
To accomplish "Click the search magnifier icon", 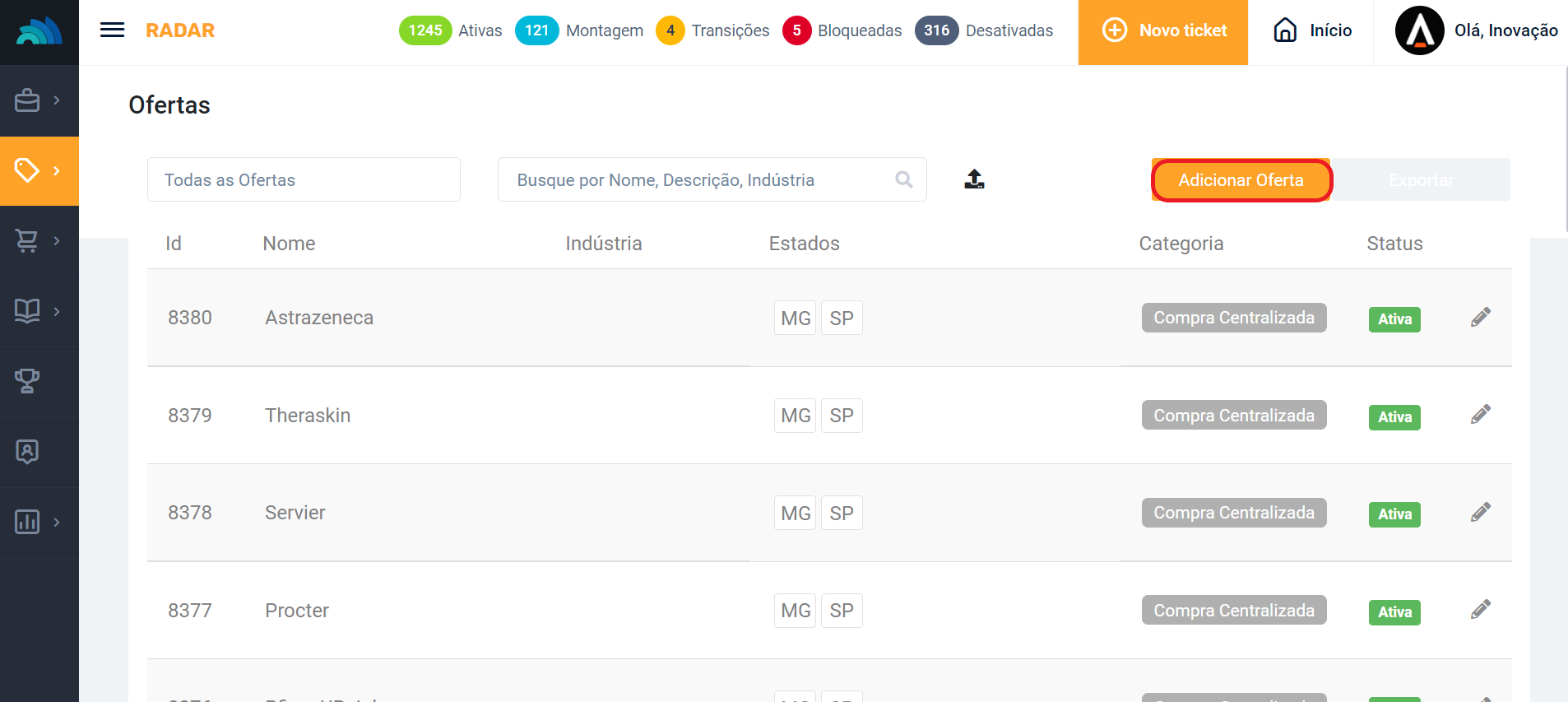I will [903, 179].
